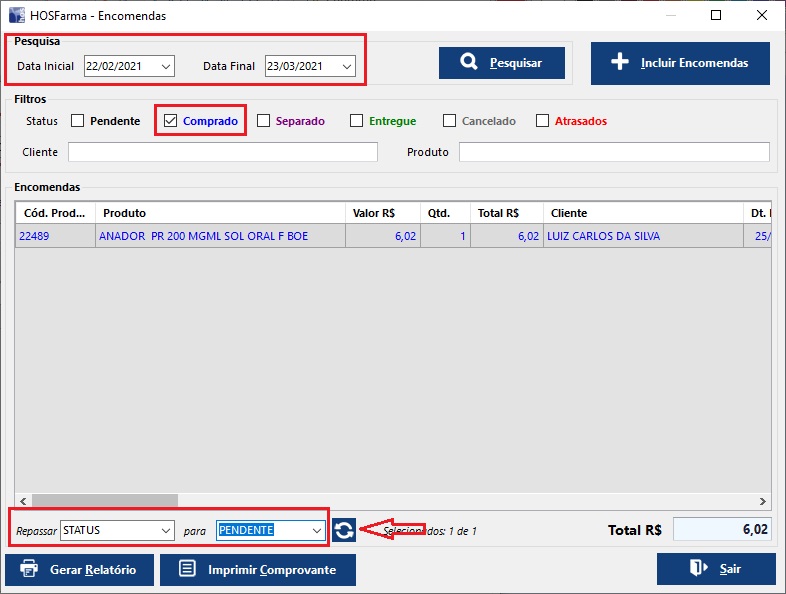The height and width of the screenshot is (594, 786).
Task: Check the Entregue filter checkbox
Action: tap(357, 121)
